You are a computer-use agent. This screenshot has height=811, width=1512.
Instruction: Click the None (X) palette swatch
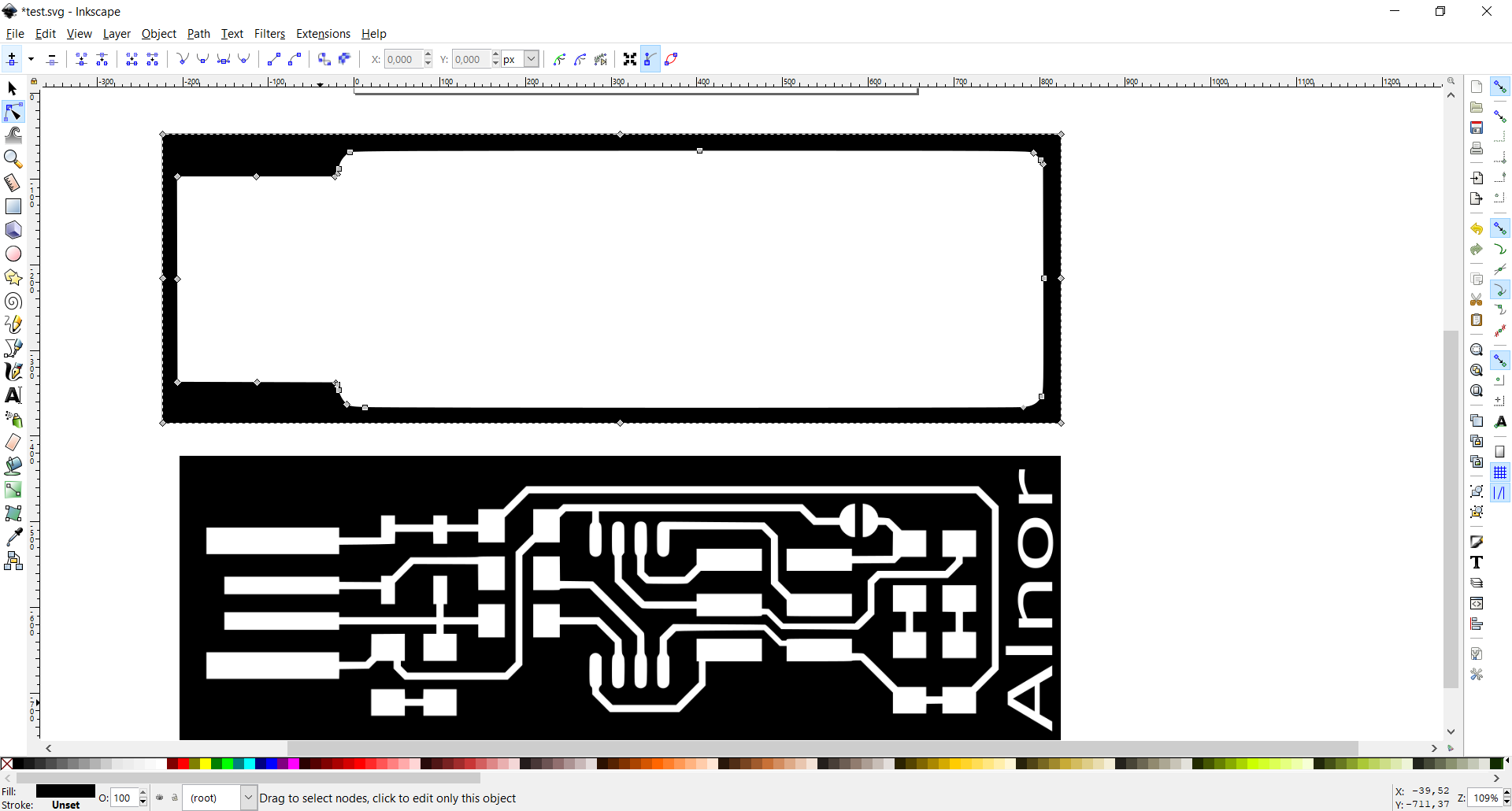(x=6, y=764)
